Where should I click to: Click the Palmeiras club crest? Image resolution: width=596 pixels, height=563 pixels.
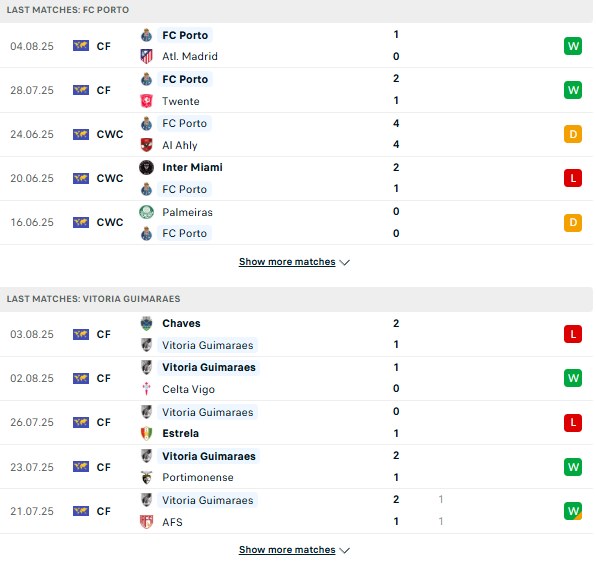point(146,212)
